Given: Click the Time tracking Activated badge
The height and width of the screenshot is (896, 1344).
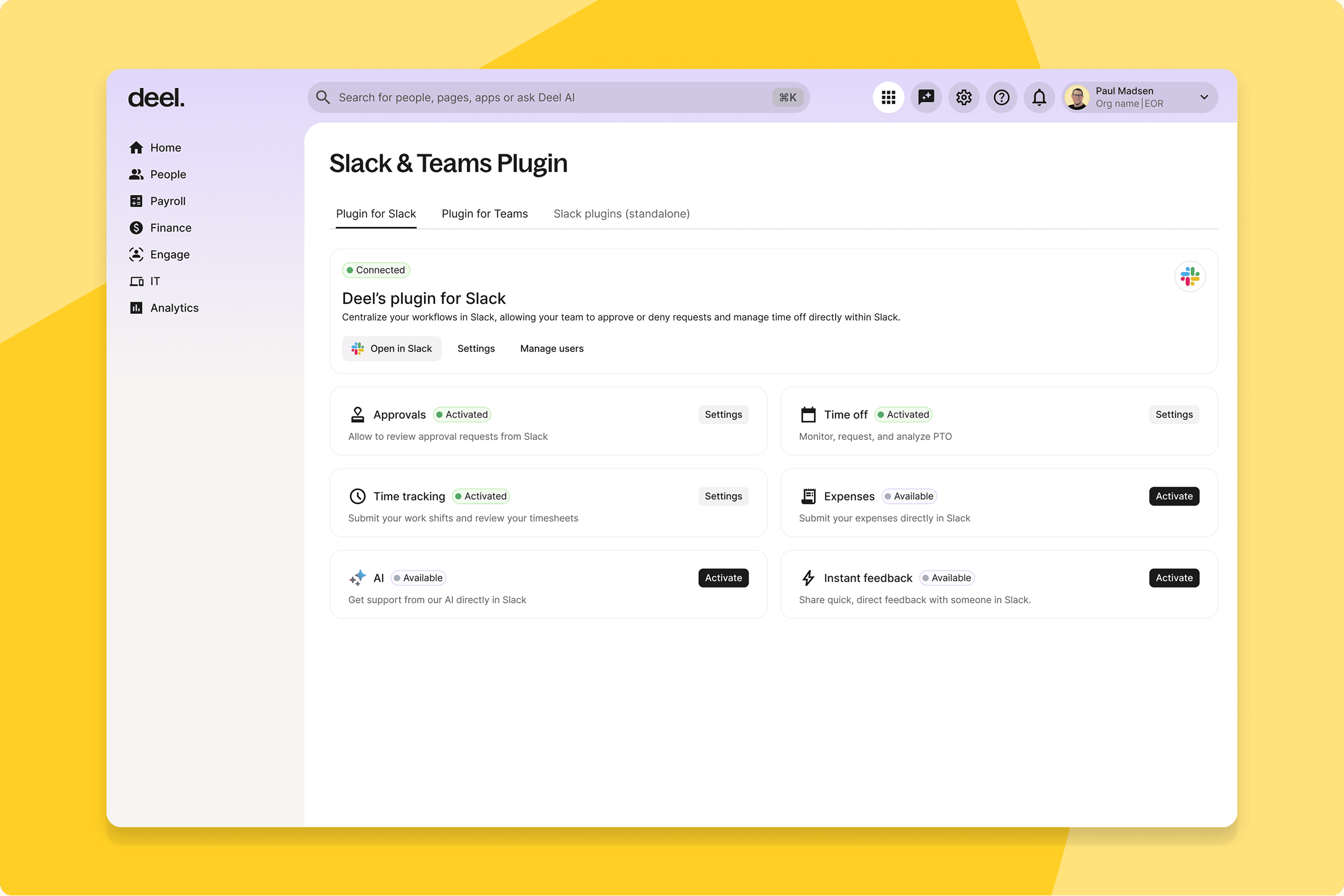Looking at the screenshot, I should pyautogui.click(x=480, y=496).
